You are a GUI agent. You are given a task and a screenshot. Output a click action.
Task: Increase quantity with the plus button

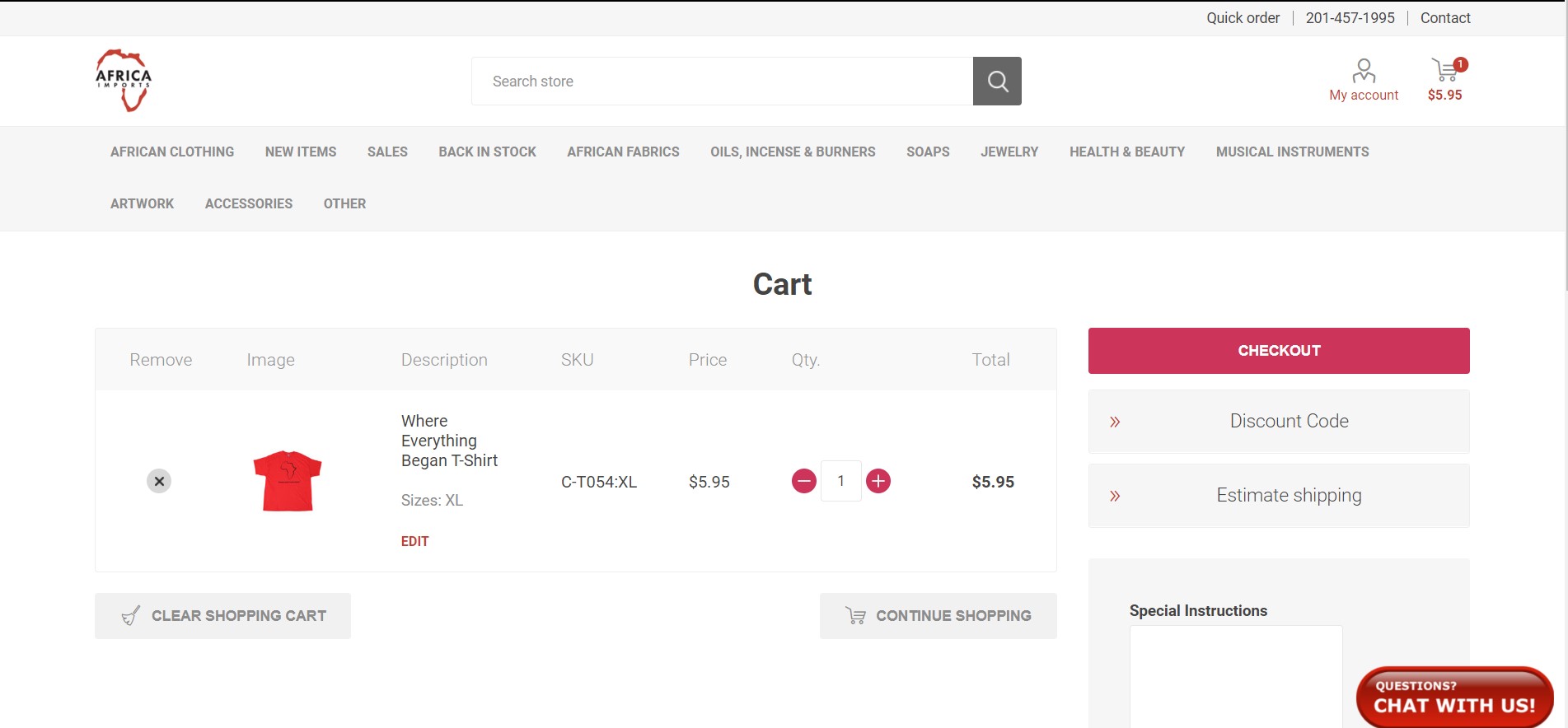pos(878,481)
